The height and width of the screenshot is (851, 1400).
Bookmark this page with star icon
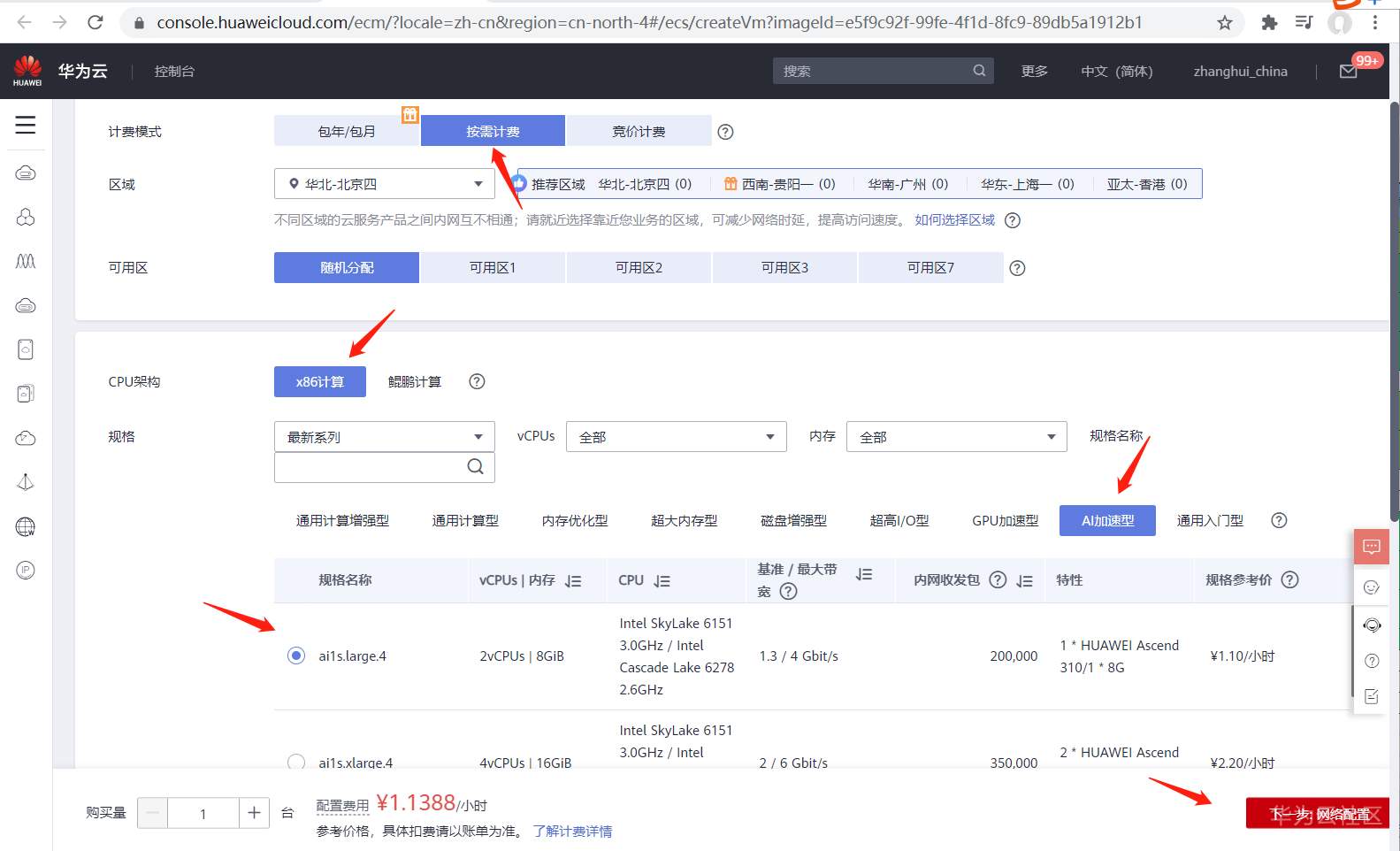(1225, 22)
